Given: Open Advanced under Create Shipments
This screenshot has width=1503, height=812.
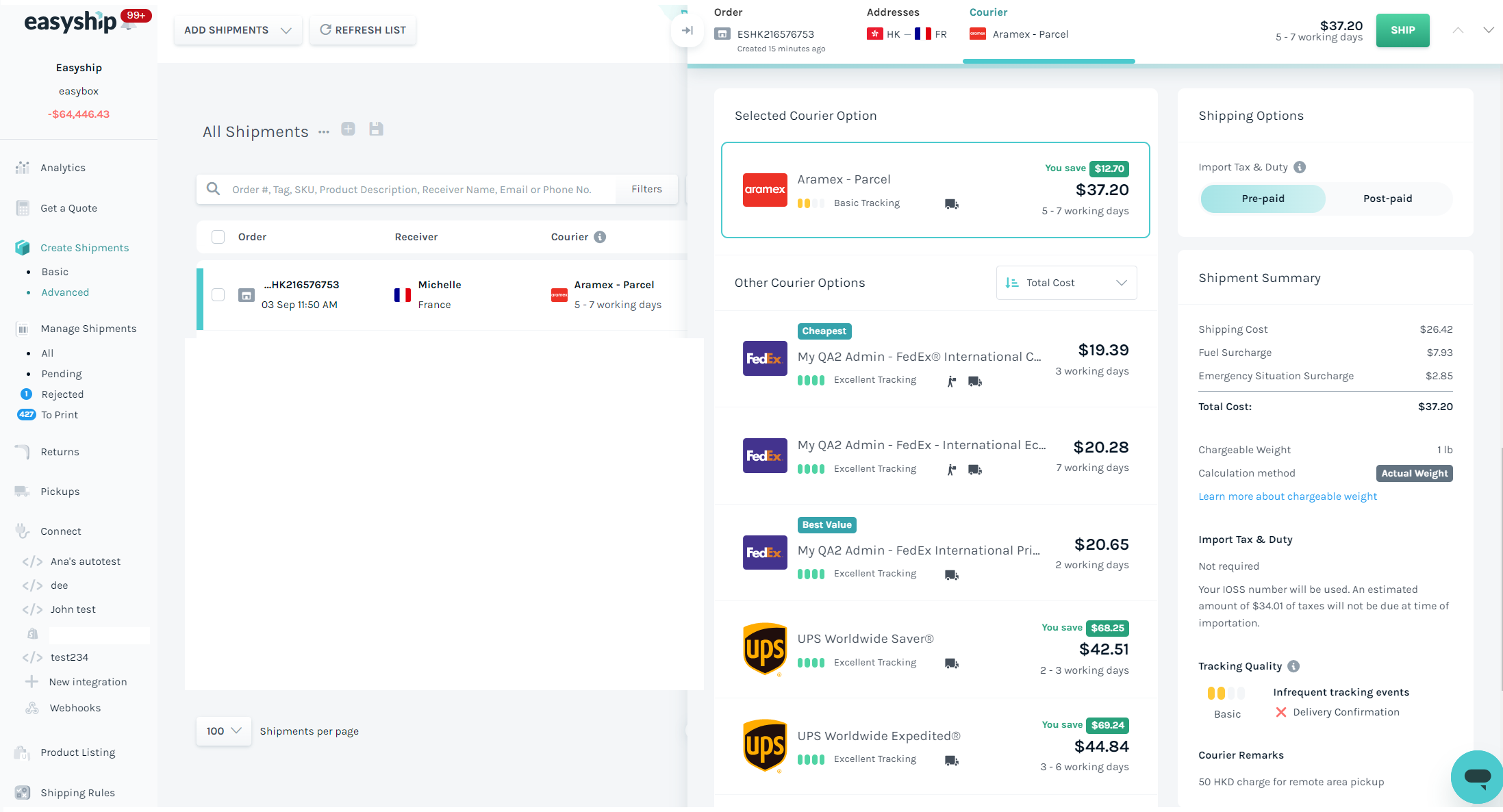Looking at the screenshot, I should [x=65, y=292].
